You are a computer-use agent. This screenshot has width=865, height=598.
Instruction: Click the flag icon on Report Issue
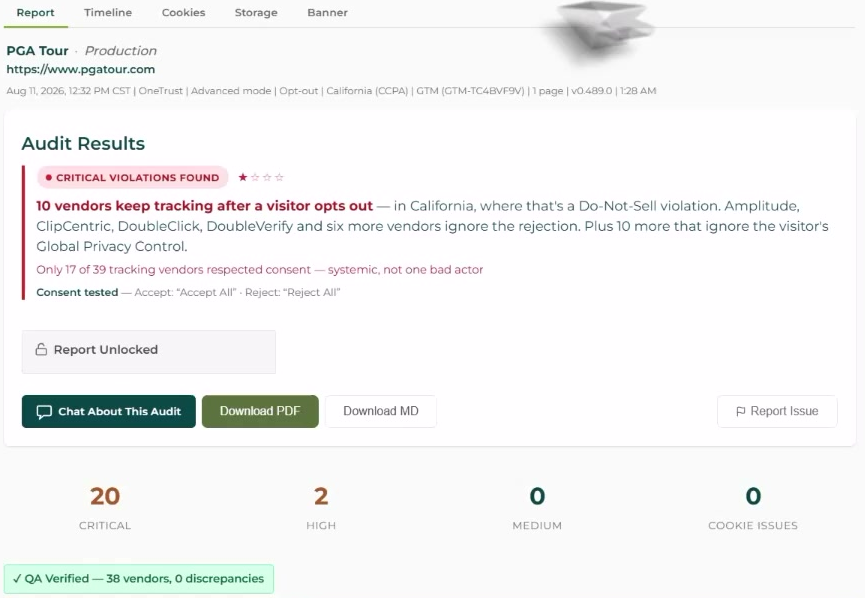click(741, 412)
